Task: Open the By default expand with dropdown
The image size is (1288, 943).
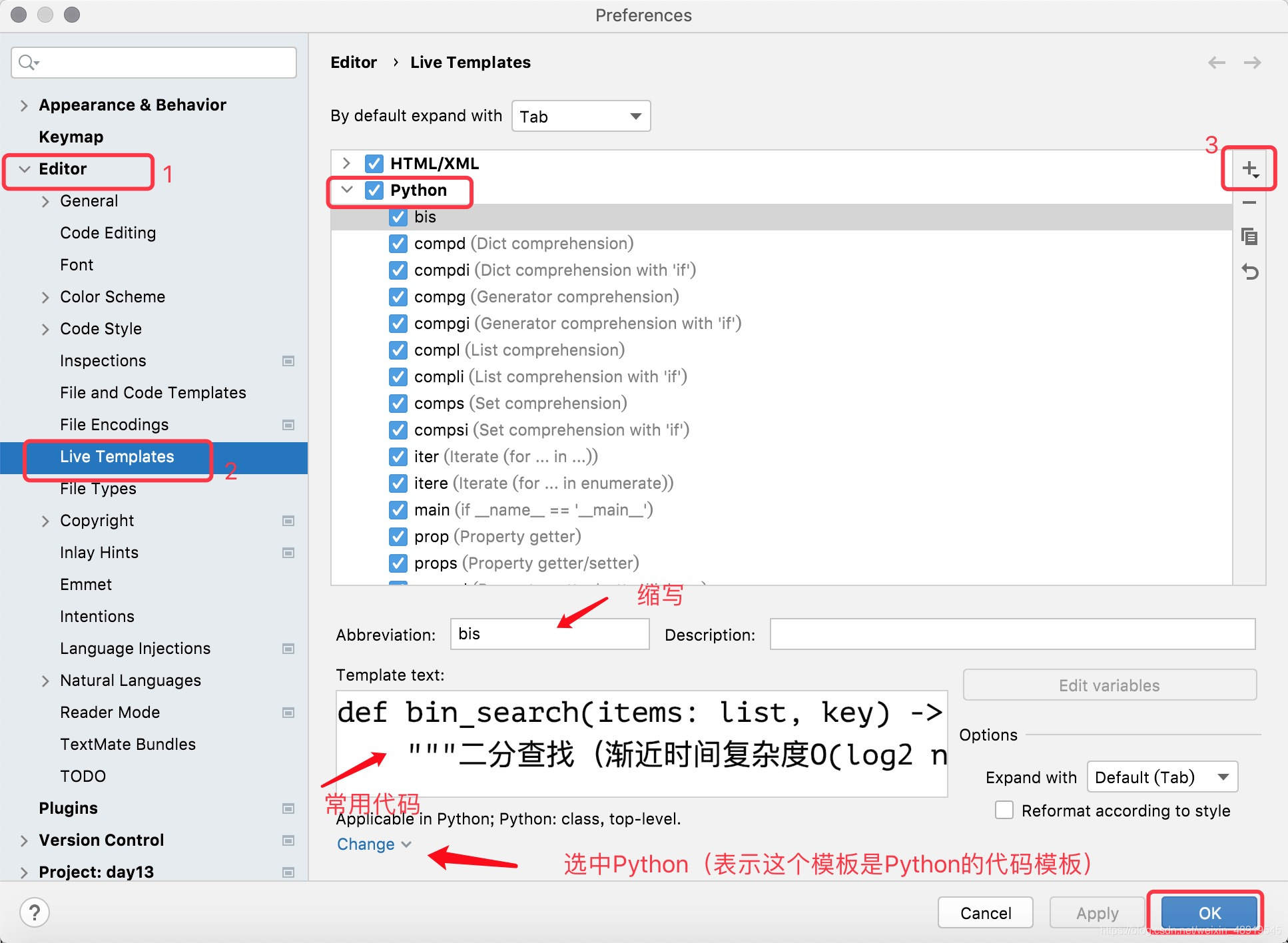Action: pyautogui.click(x=581, y=117)
